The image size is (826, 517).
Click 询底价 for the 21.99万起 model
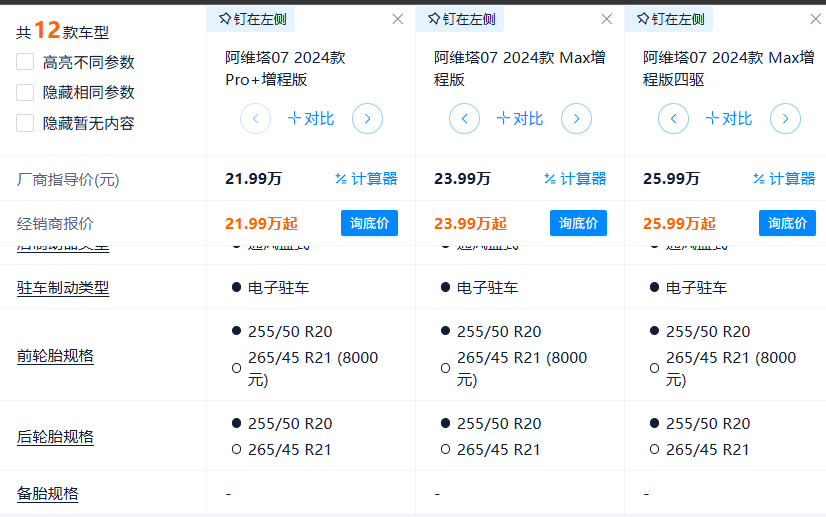point(369,223)
